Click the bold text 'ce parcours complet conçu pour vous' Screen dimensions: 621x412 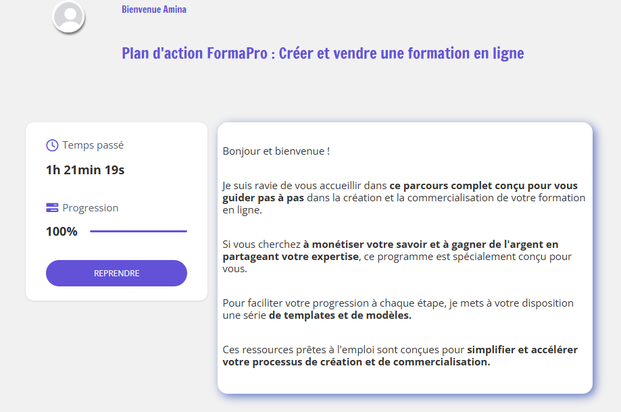484,185
